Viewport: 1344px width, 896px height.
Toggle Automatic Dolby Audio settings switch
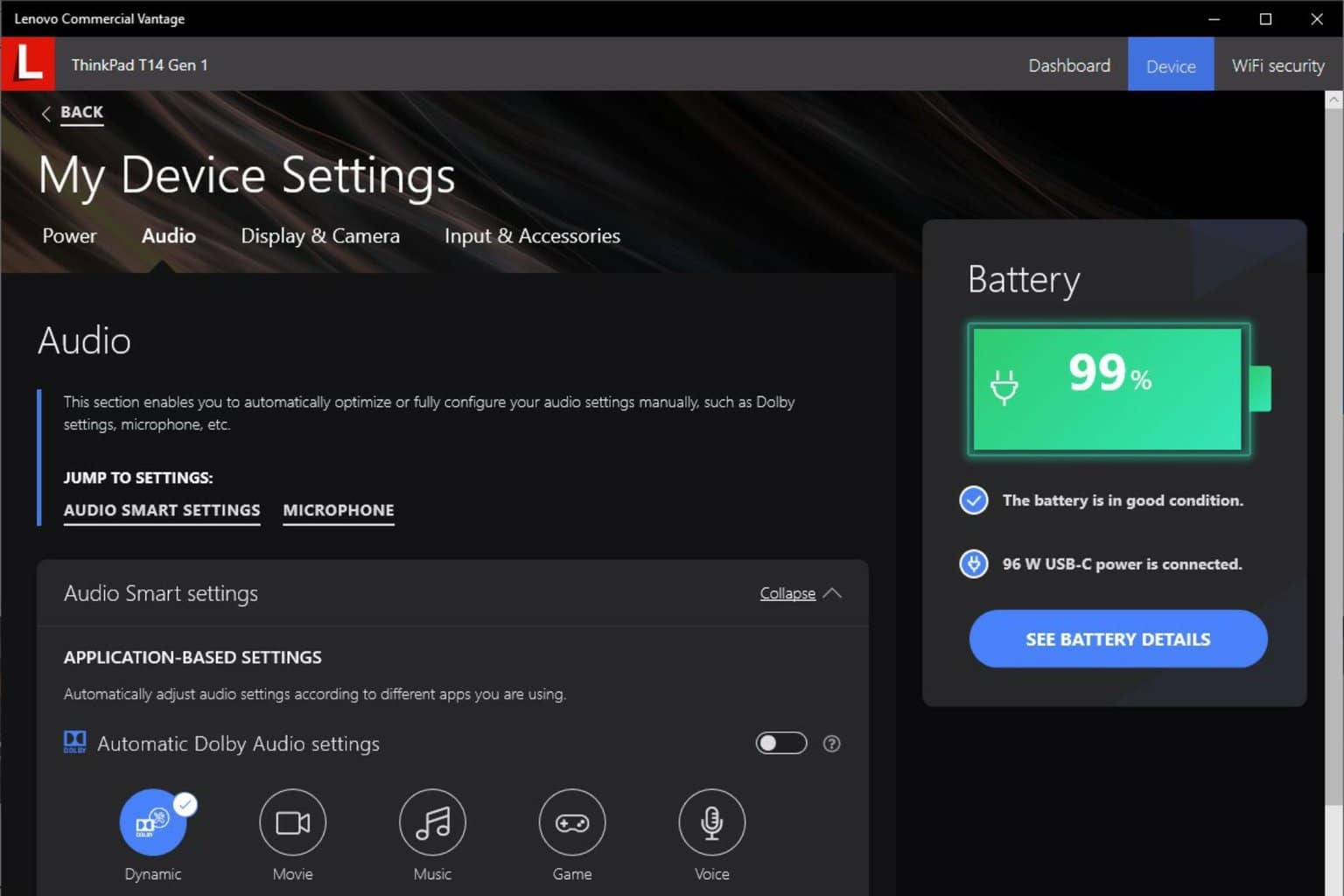pyautogui.click(x=781, y=743)
